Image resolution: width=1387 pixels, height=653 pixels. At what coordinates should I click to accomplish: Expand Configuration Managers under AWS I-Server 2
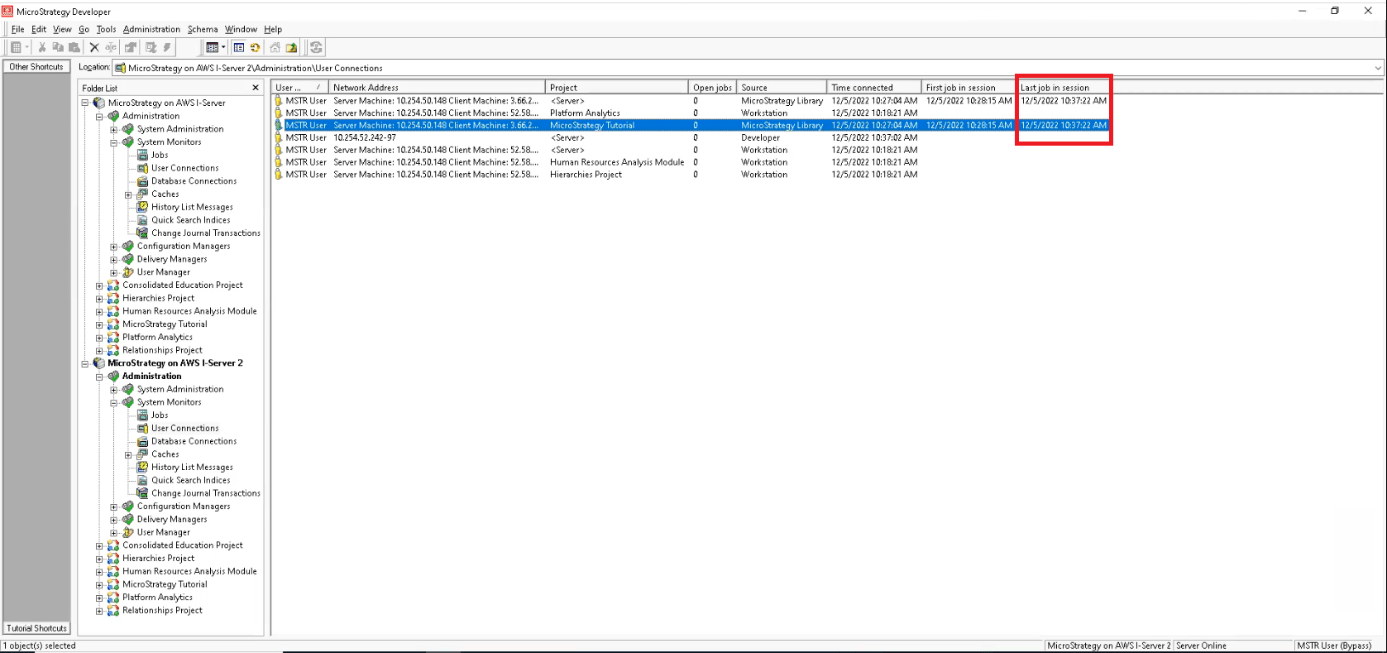tap(114, 506)
